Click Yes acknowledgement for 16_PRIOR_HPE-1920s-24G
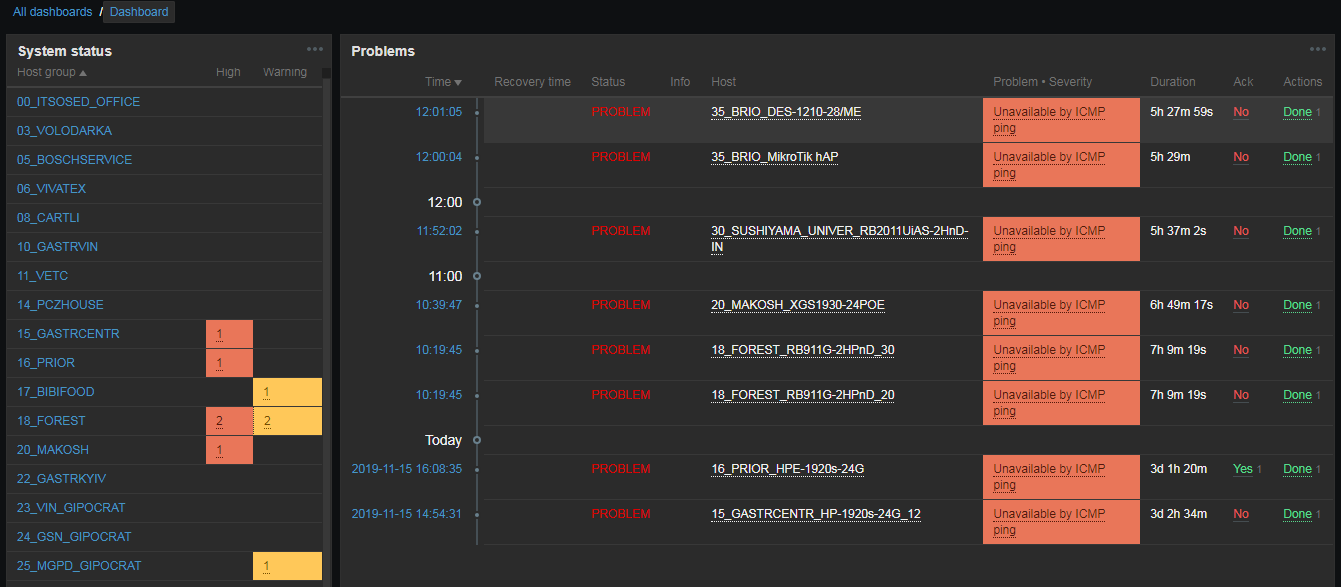 1242,469
